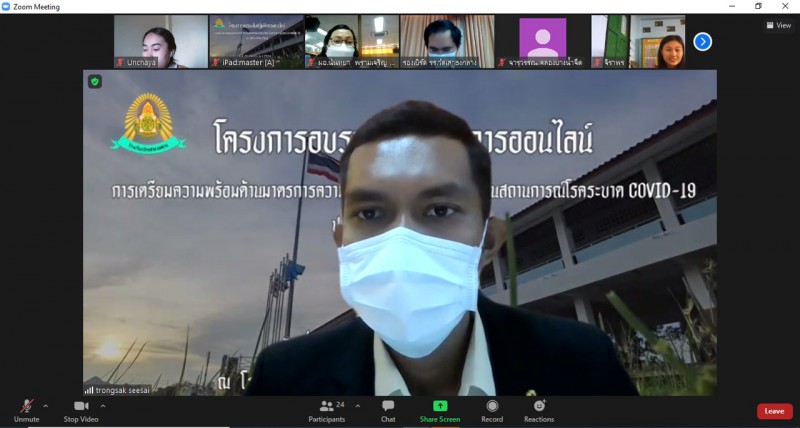This screenshot has height=428, width=800.
Task: Click the green encryption shield icon
Action: tap(95, 81)
